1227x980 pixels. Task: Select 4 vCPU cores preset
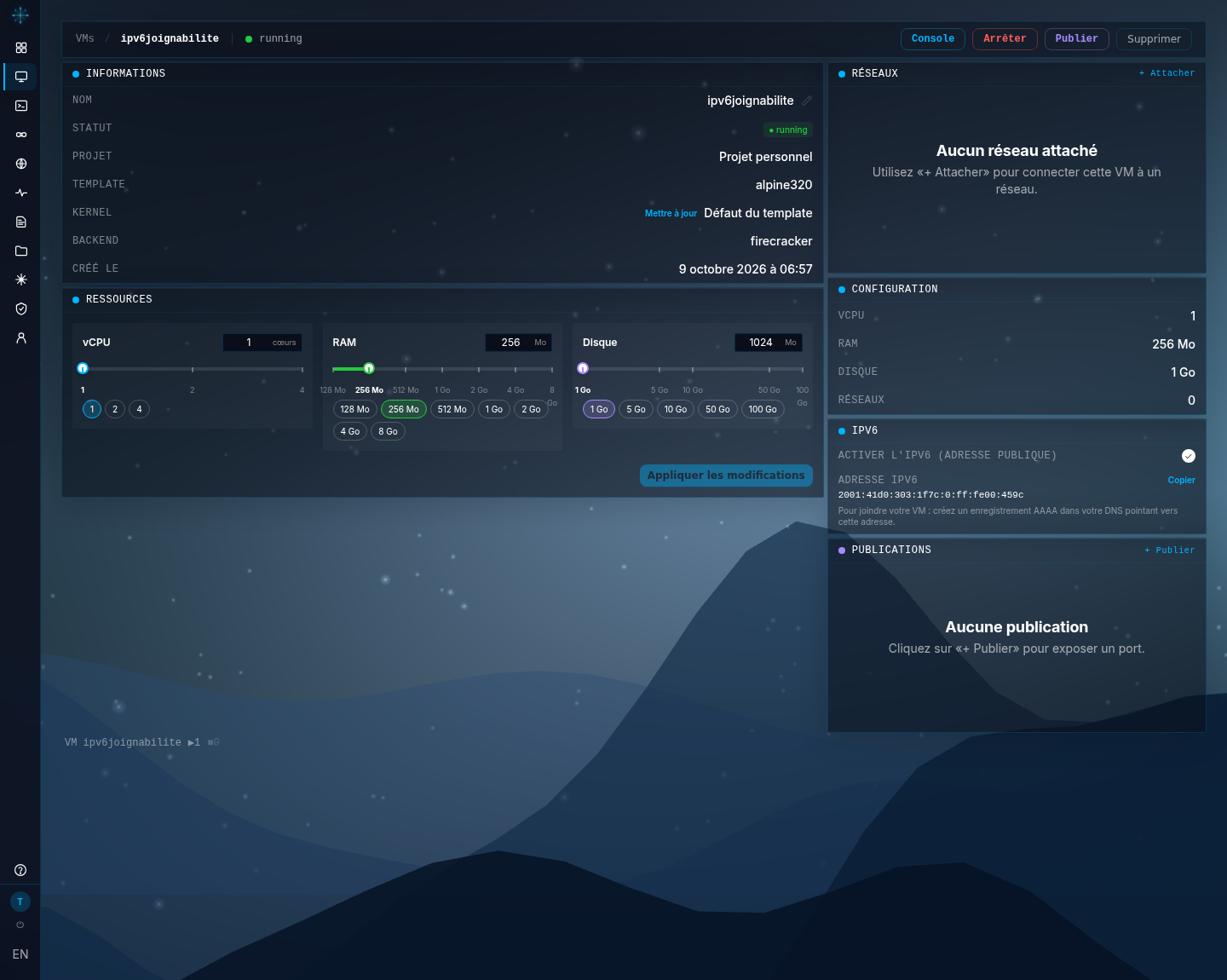coord(139,409)
